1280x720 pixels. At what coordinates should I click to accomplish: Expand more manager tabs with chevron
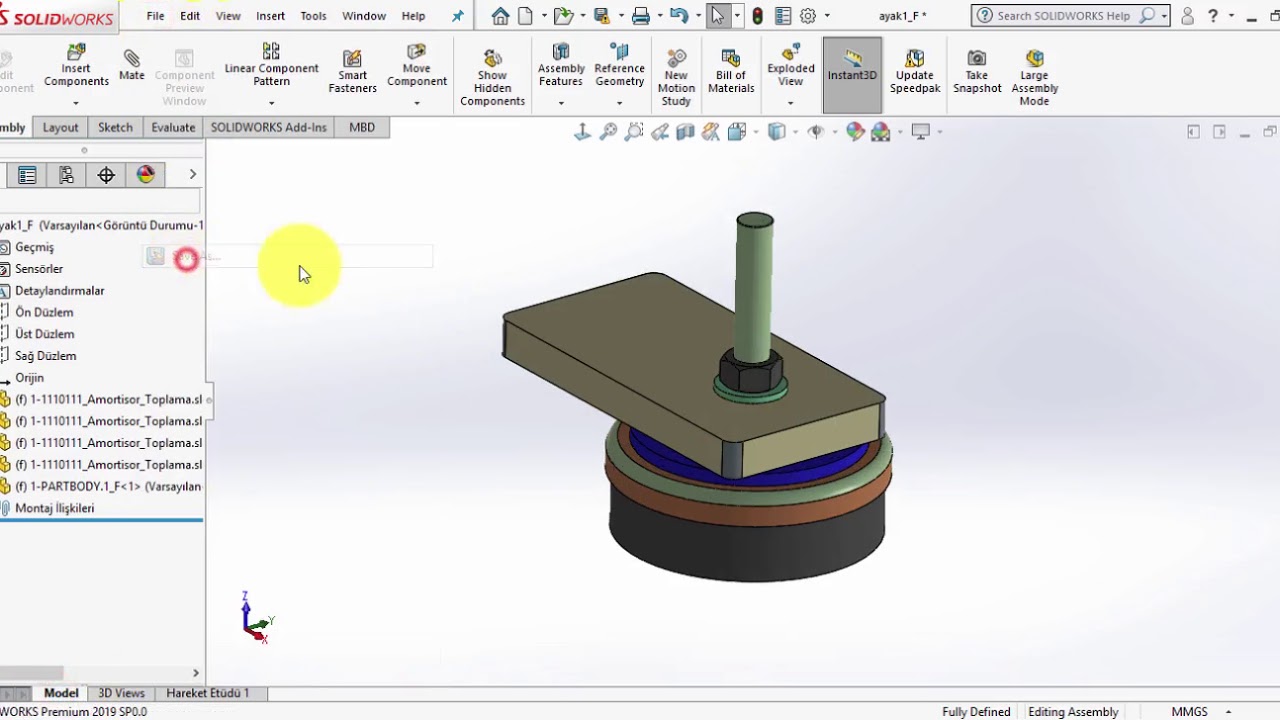click(x=193, y=175)
